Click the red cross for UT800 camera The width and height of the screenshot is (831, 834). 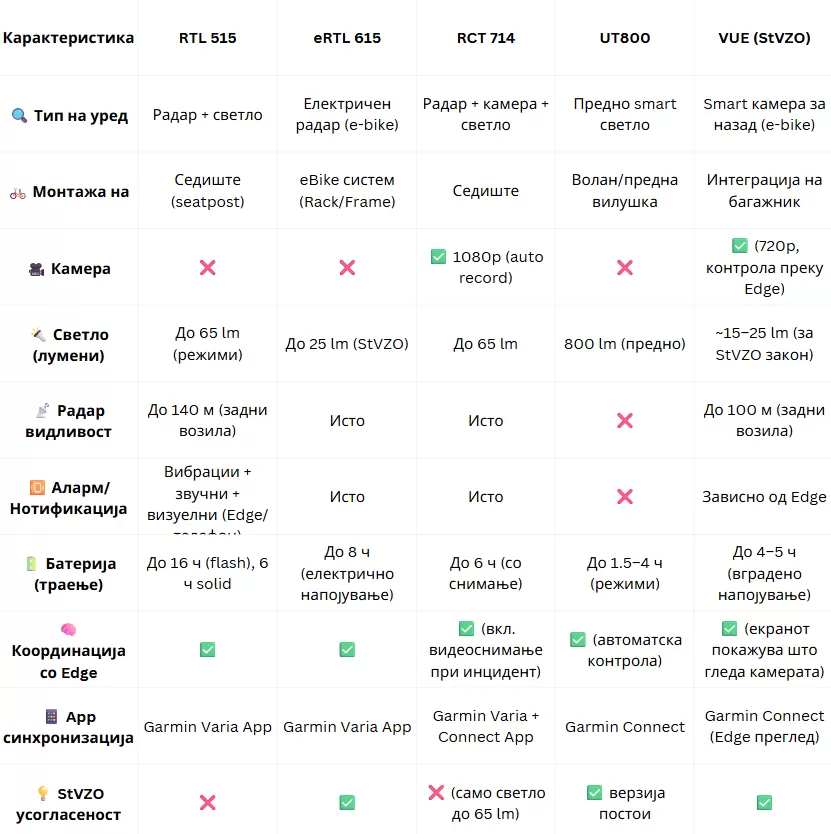point(625,268)
